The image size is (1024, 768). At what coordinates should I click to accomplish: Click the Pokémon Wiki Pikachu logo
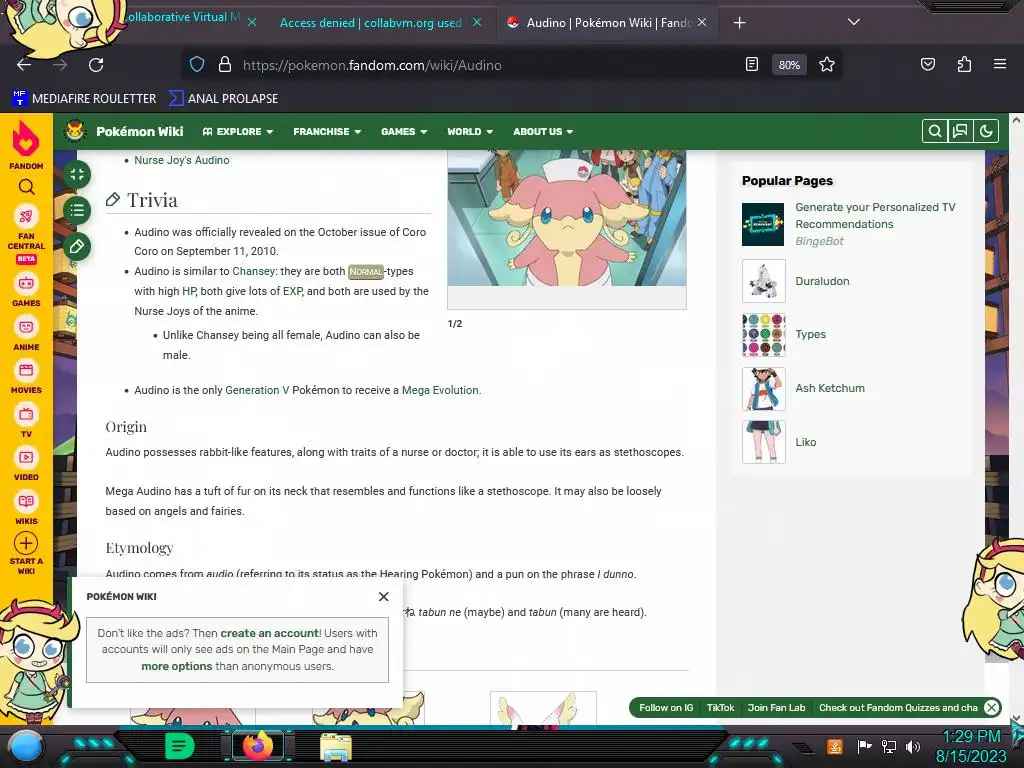(75, 131)
